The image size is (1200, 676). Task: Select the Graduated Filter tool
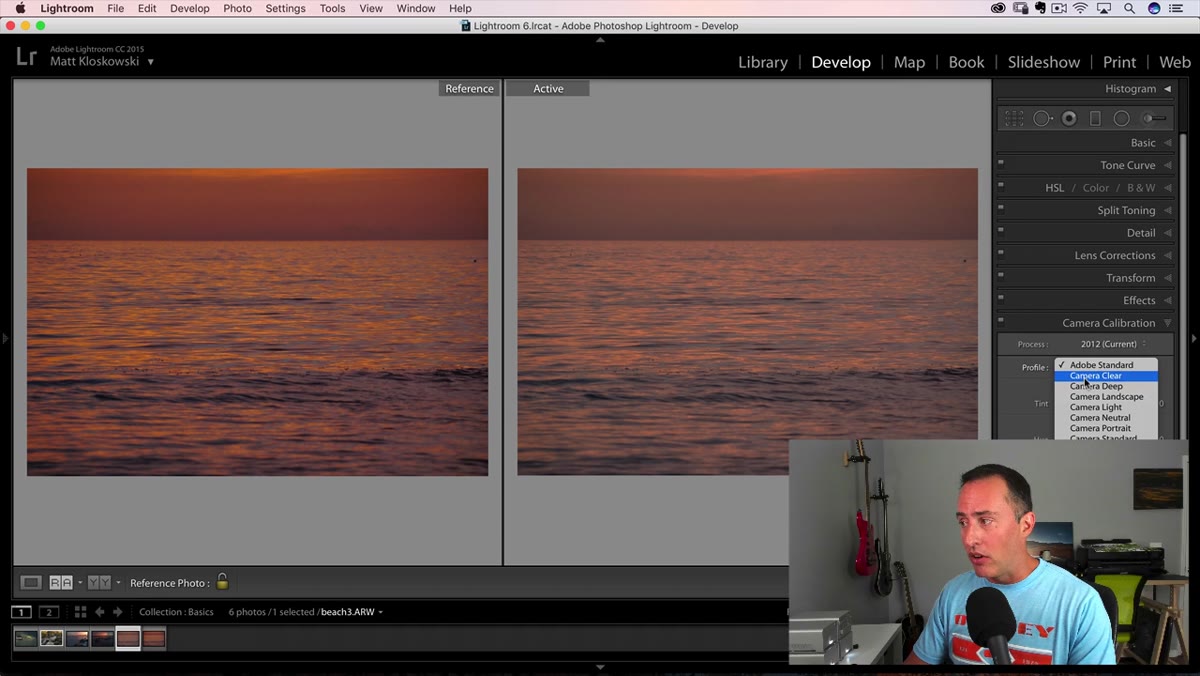coord(1095,118)
